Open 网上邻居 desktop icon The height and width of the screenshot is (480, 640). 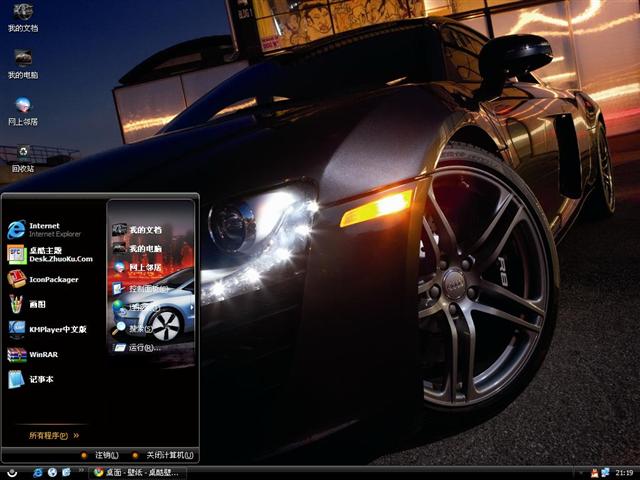[23, 111]
